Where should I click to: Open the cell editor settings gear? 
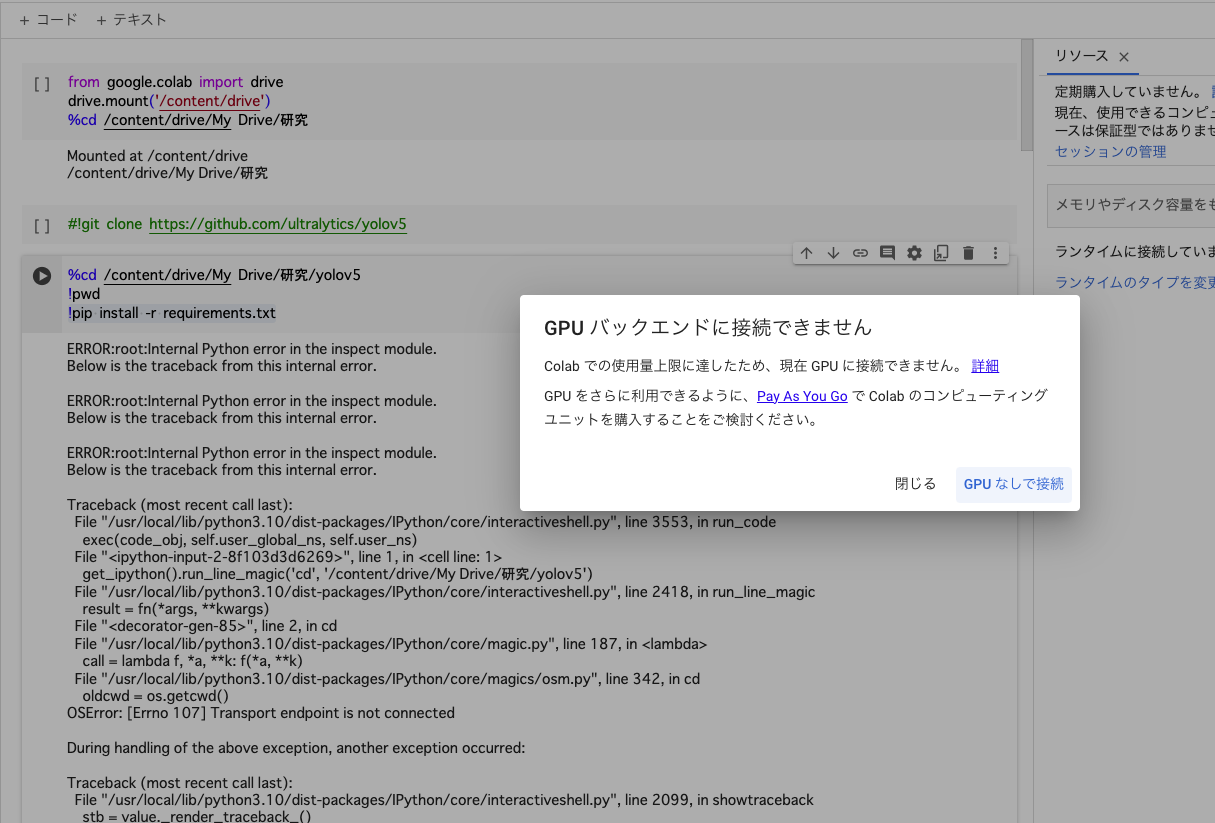[x=914, y=253]
